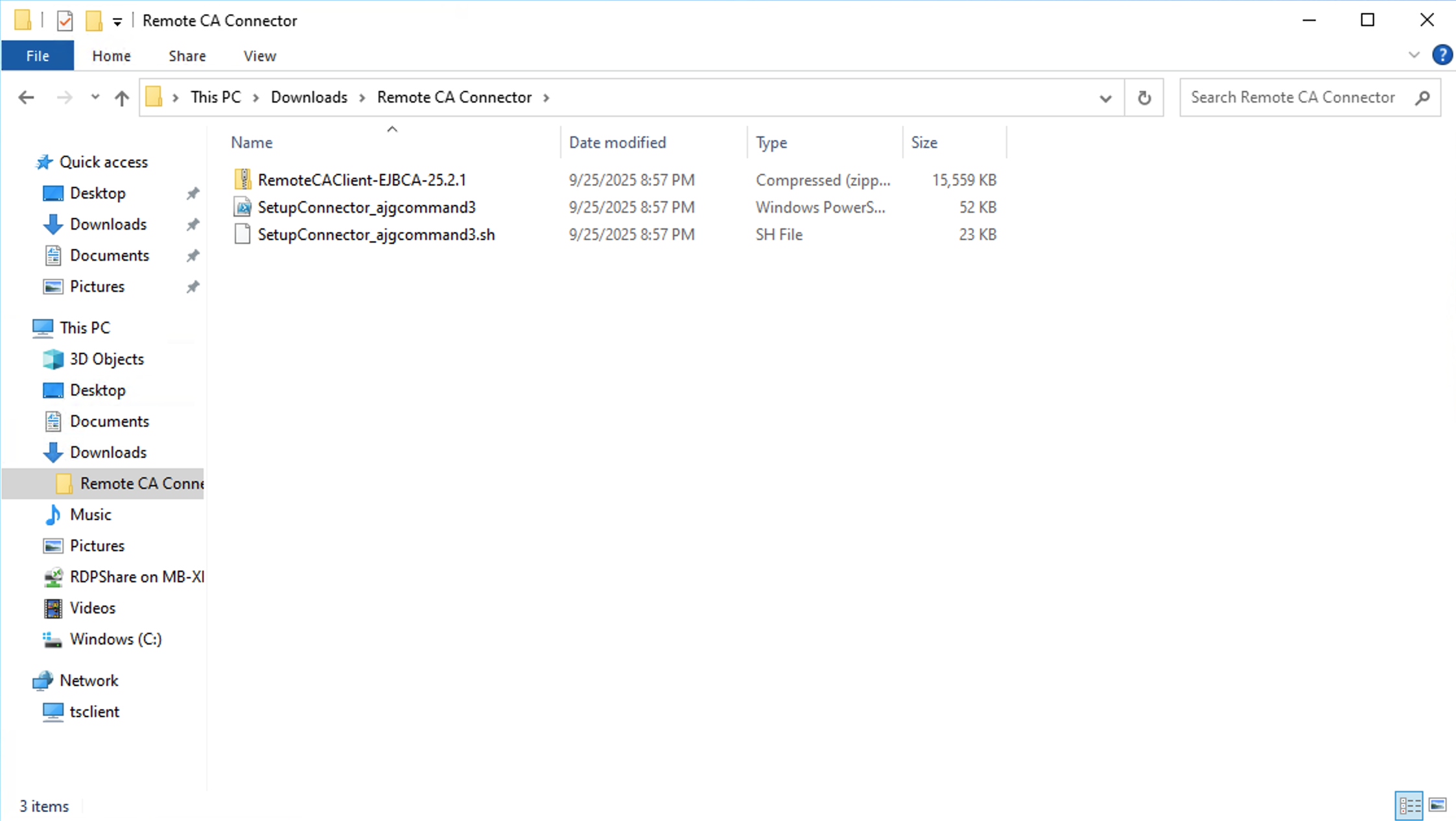Click search magnifier icon in search box
The image size is (1456, 821).
(x=1422, y=98)
